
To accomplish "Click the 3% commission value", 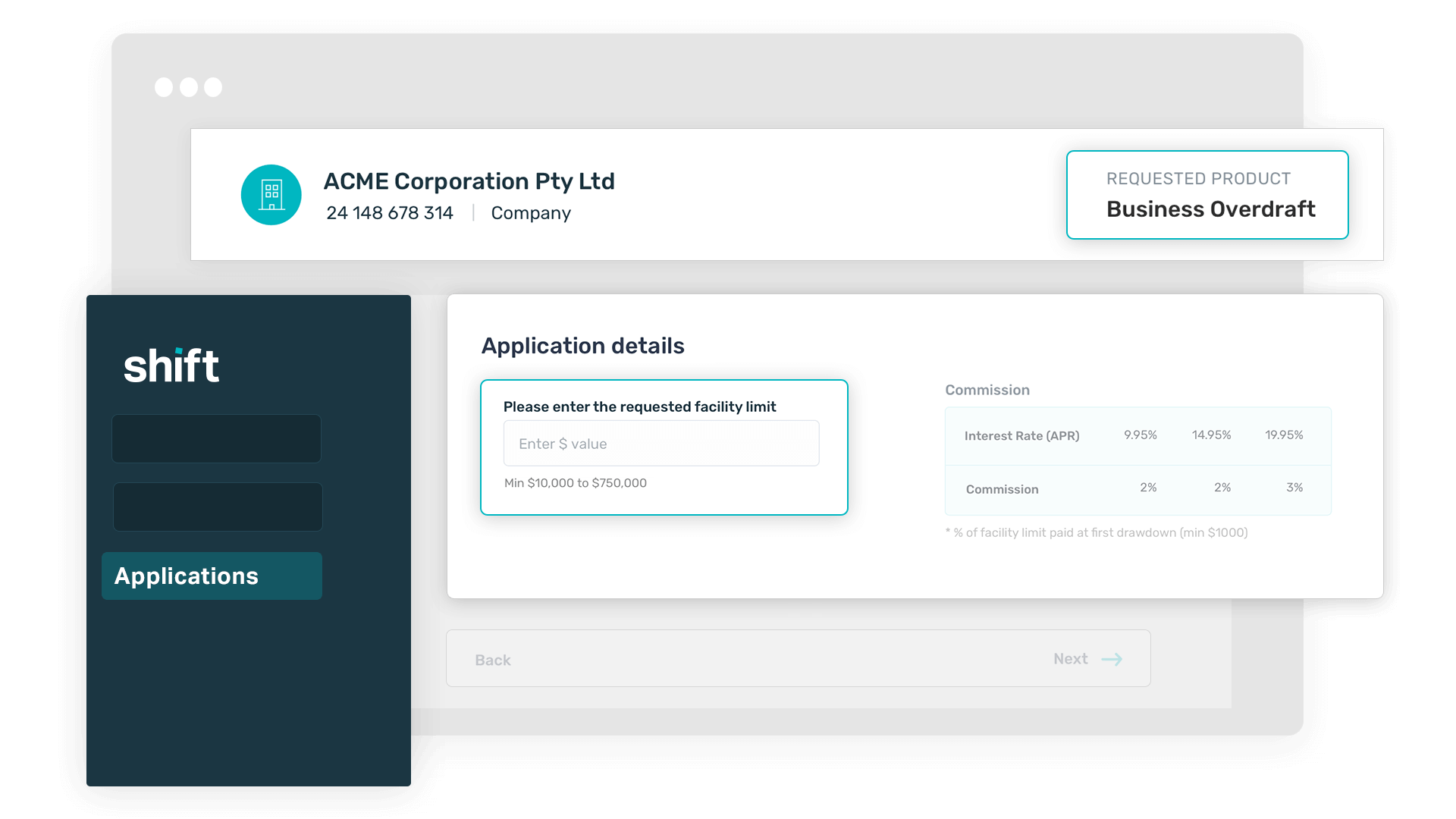I will tap(1294, 488).
